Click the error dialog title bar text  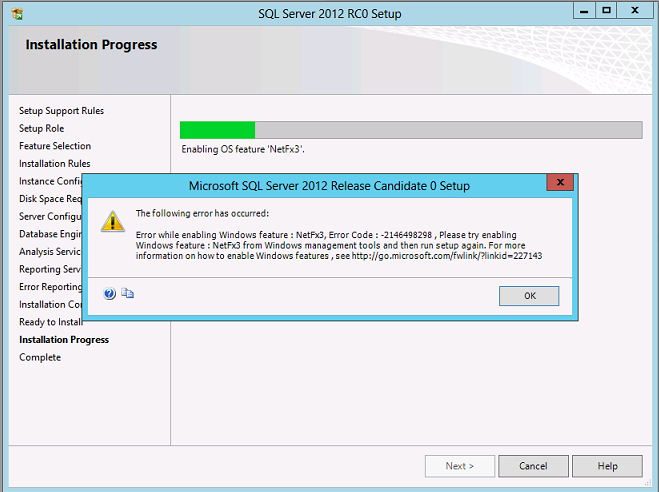click(x=329, y=186)
